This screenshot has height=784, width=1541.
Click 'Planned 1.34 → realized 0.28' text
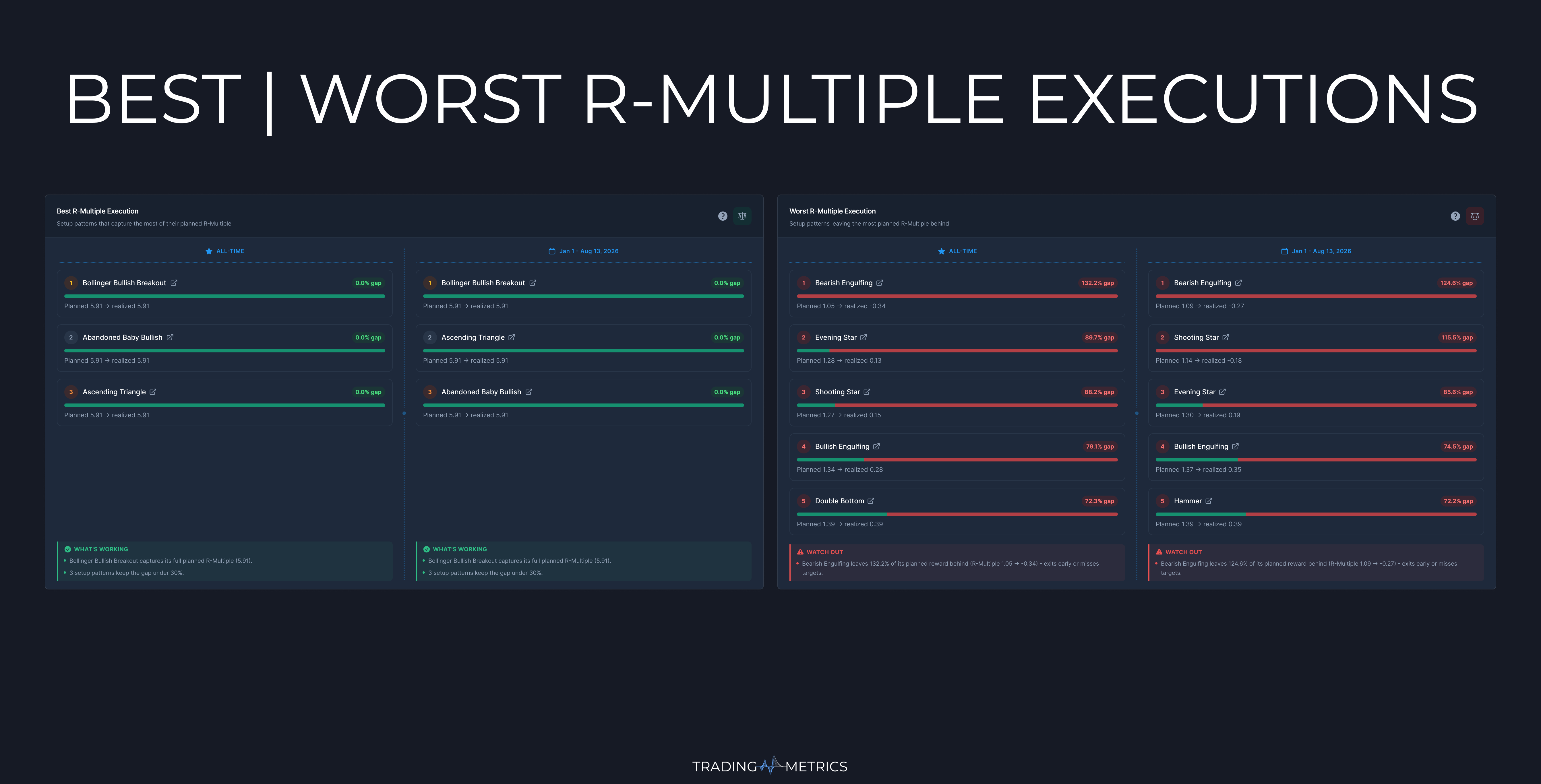[x=840, y=469]
